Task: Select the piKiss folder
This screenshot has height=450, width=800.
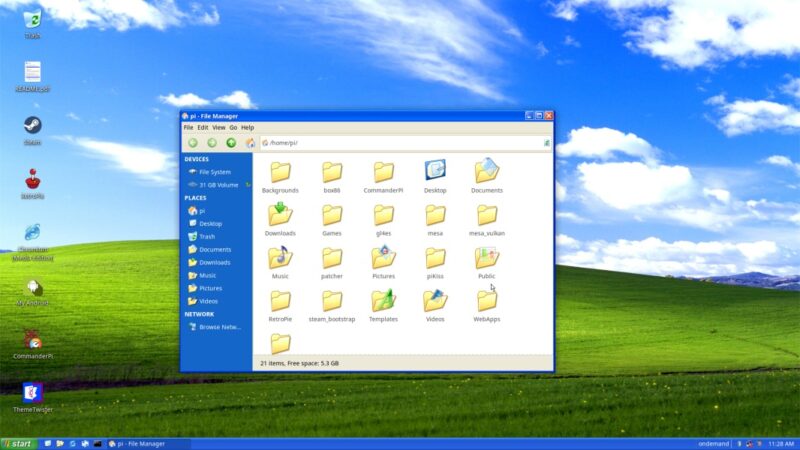Action: (435, 263)
